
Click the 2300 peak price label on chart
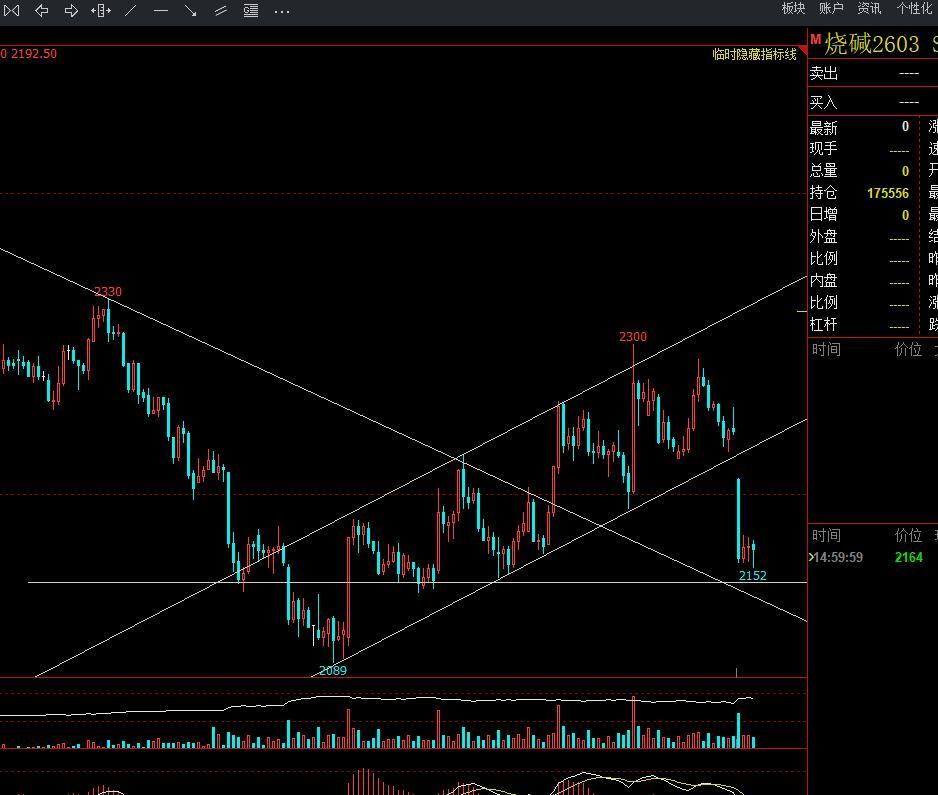click(x=633, y=337)
